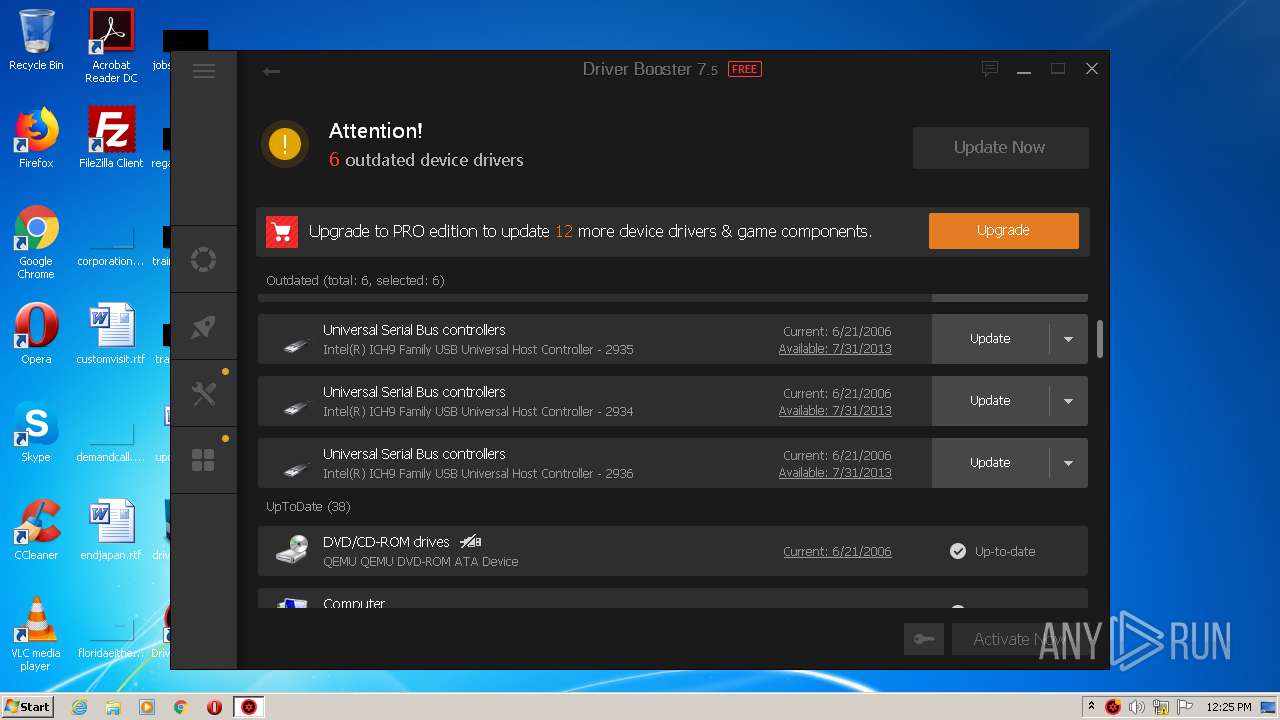
Task: Open Available 7/31/2013 link for controller 2934
Action: coord(835,411)
